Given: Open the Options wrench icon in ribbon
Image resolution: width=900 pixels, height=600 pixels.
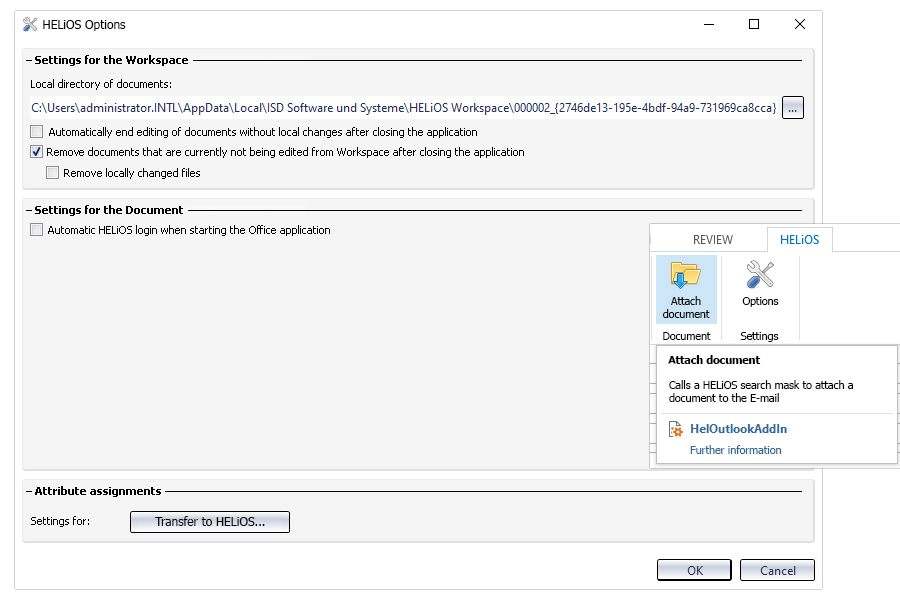Looking at the screenshot, I should pyautogui.click(x=760, y=274).
